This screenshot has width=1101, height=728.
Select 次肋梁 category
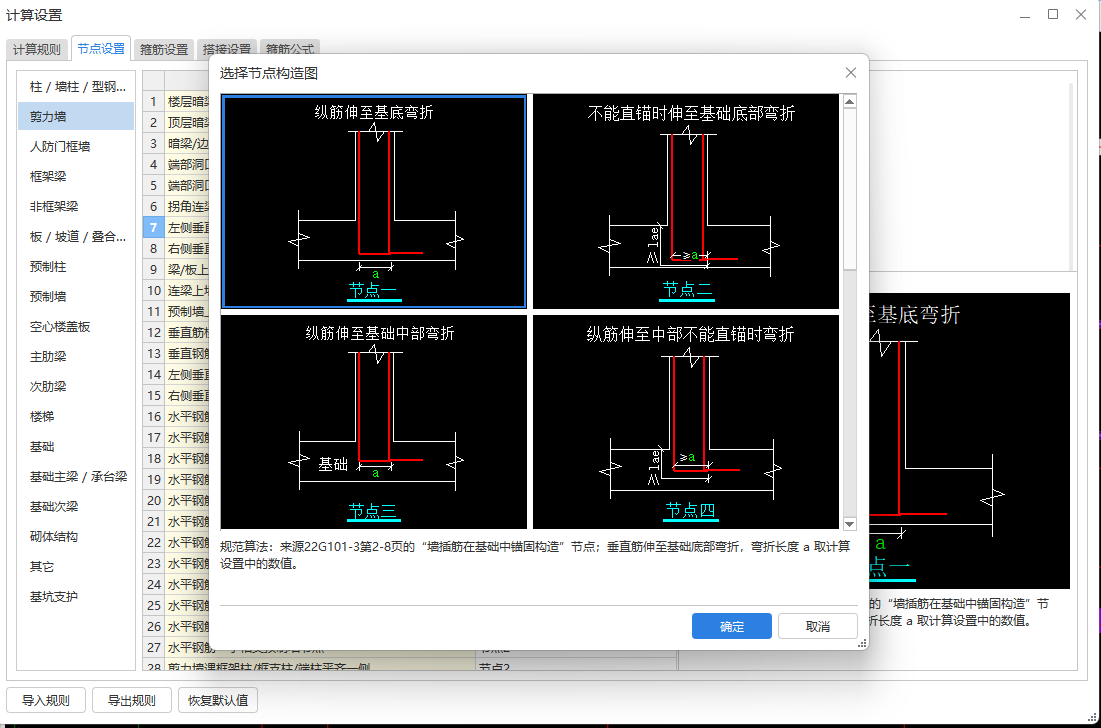(x=76, y=387)
